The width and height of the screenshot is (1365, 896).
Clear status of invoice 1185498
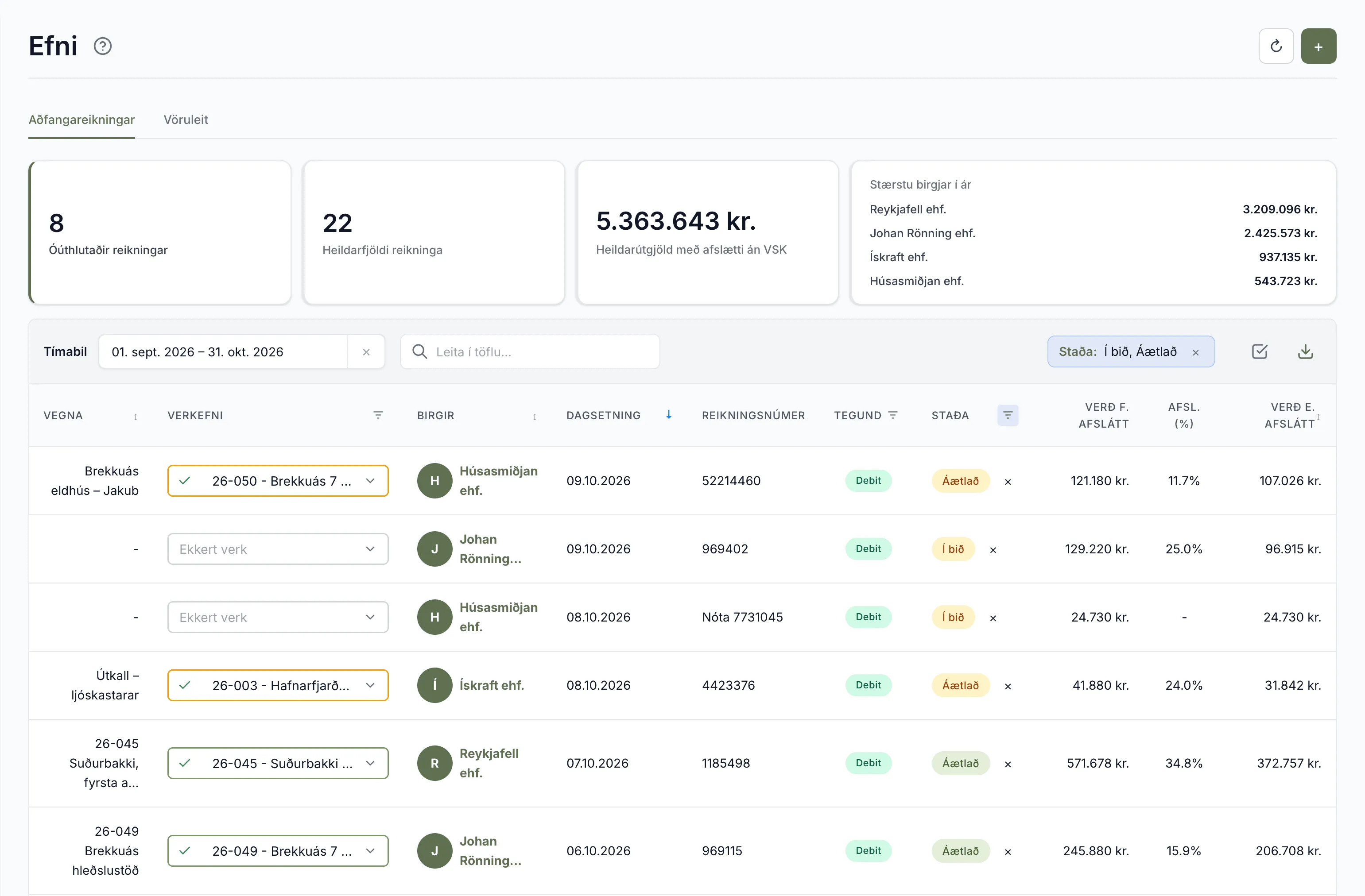coord(1008,765)
